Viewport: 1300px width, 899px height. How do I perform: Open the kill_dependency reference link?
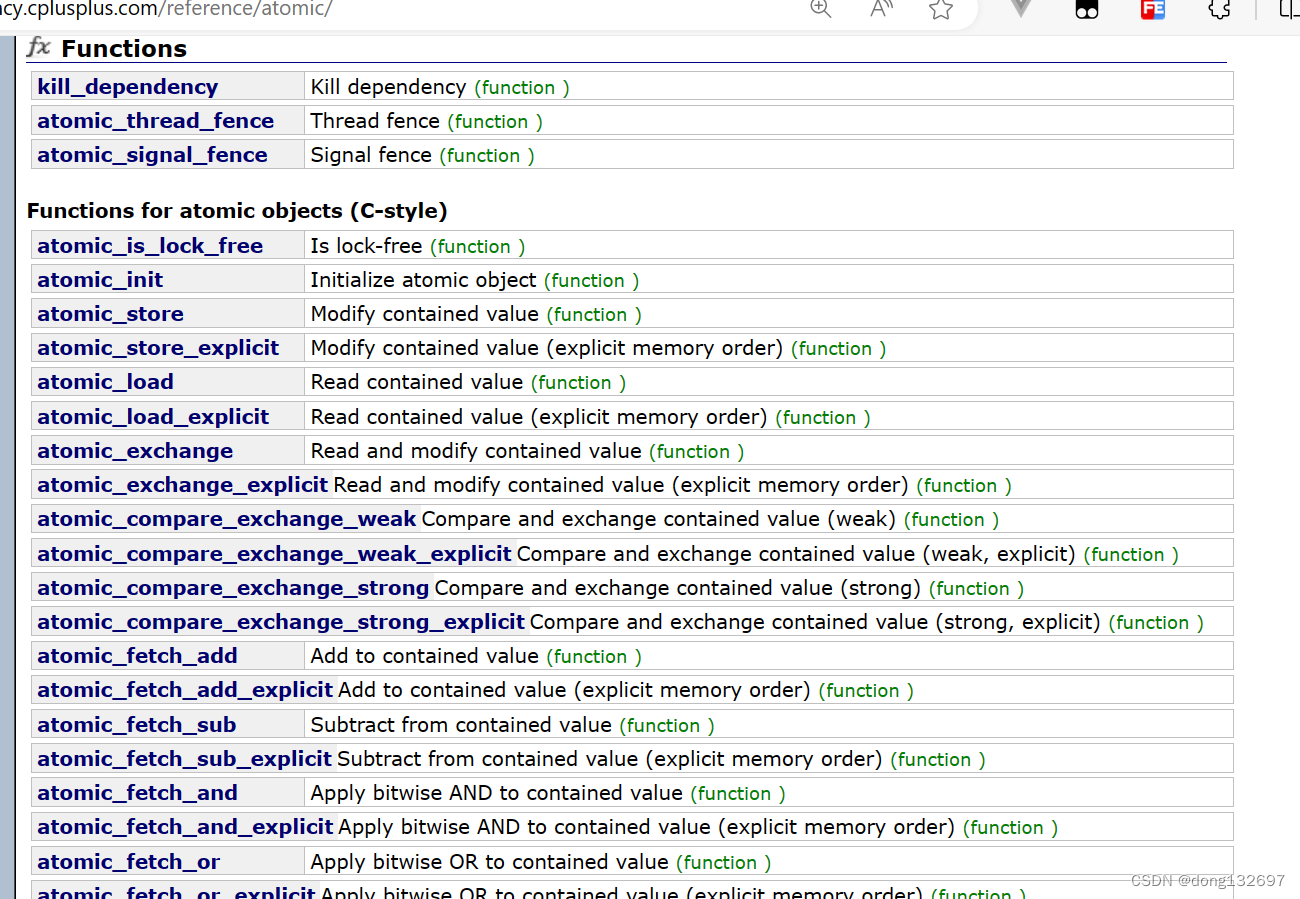coord(127,87)
